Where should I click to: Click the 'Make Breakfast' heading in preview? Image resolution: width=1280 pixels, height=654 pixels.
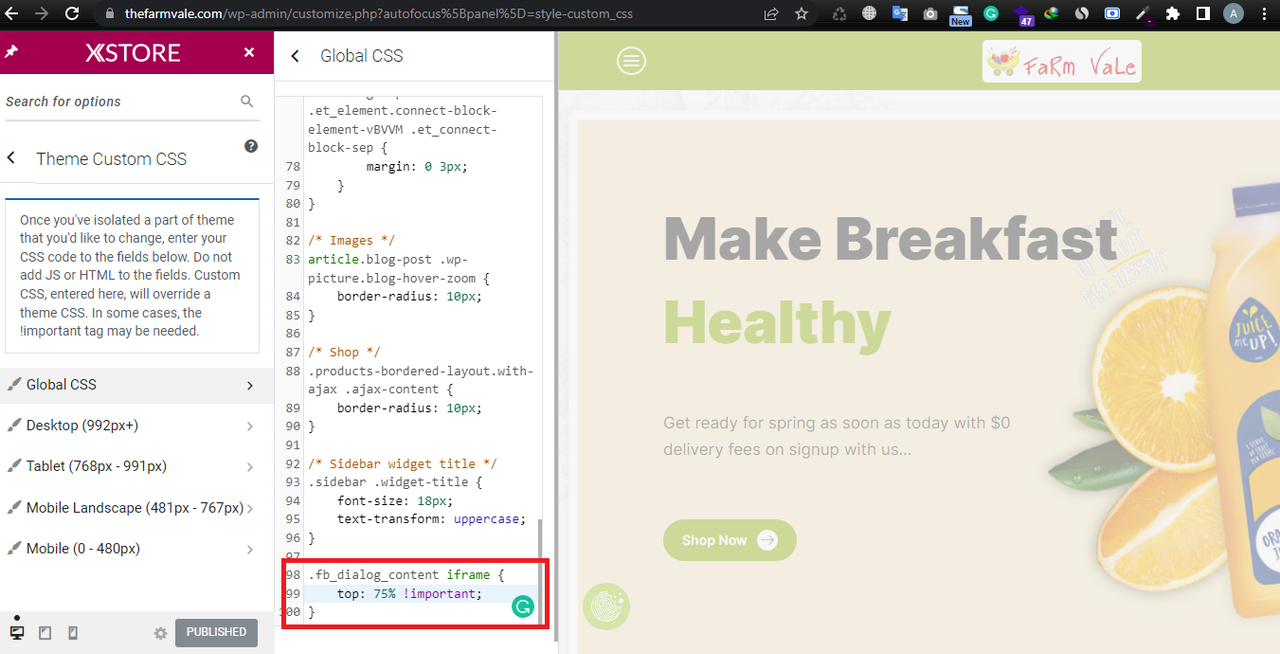890,240
